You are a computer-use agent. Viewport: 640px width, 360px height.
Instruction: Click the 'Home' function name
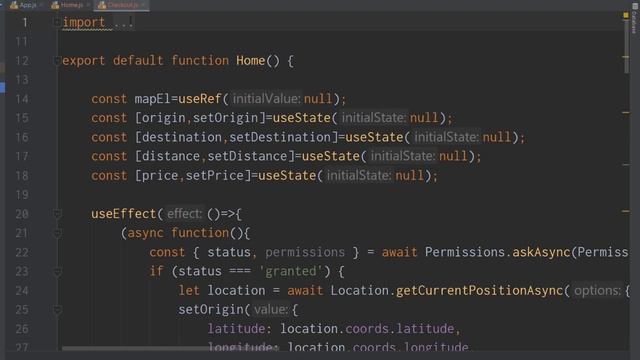[x=251, y=61]
